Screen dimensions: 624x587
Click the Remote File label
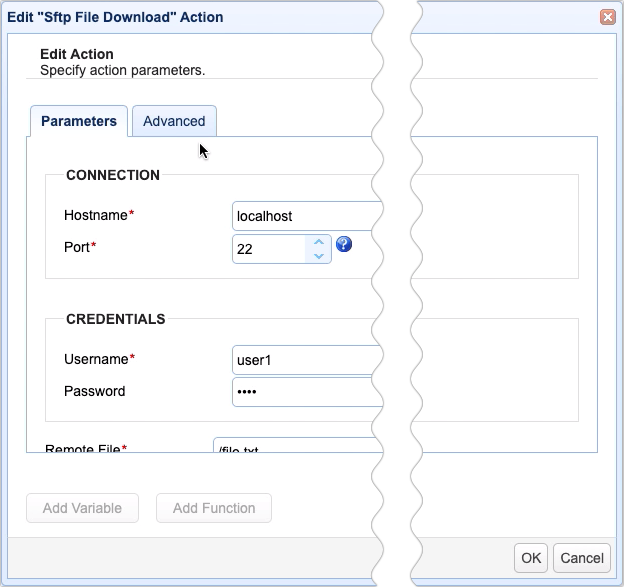coord(84,449)
